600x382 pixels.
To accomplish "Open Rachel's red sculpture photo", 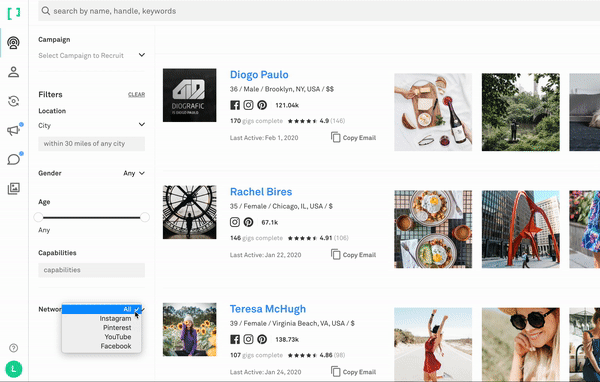I will pos(520,229).
